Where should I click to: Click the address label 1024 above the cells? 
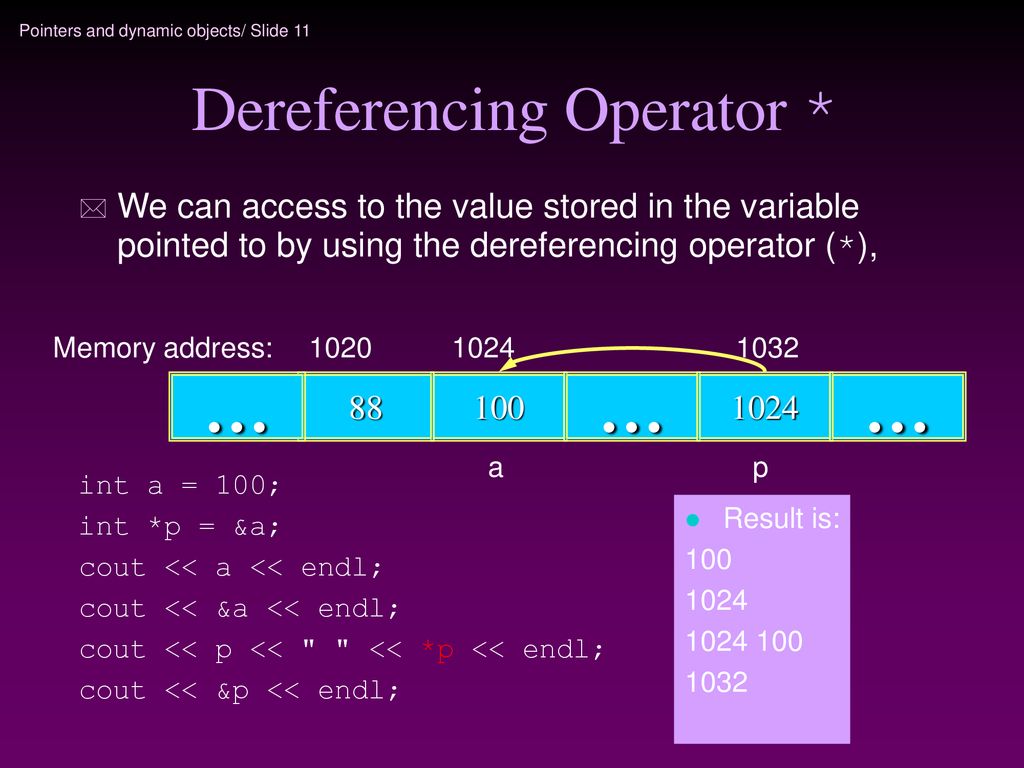tap(483, 348)
